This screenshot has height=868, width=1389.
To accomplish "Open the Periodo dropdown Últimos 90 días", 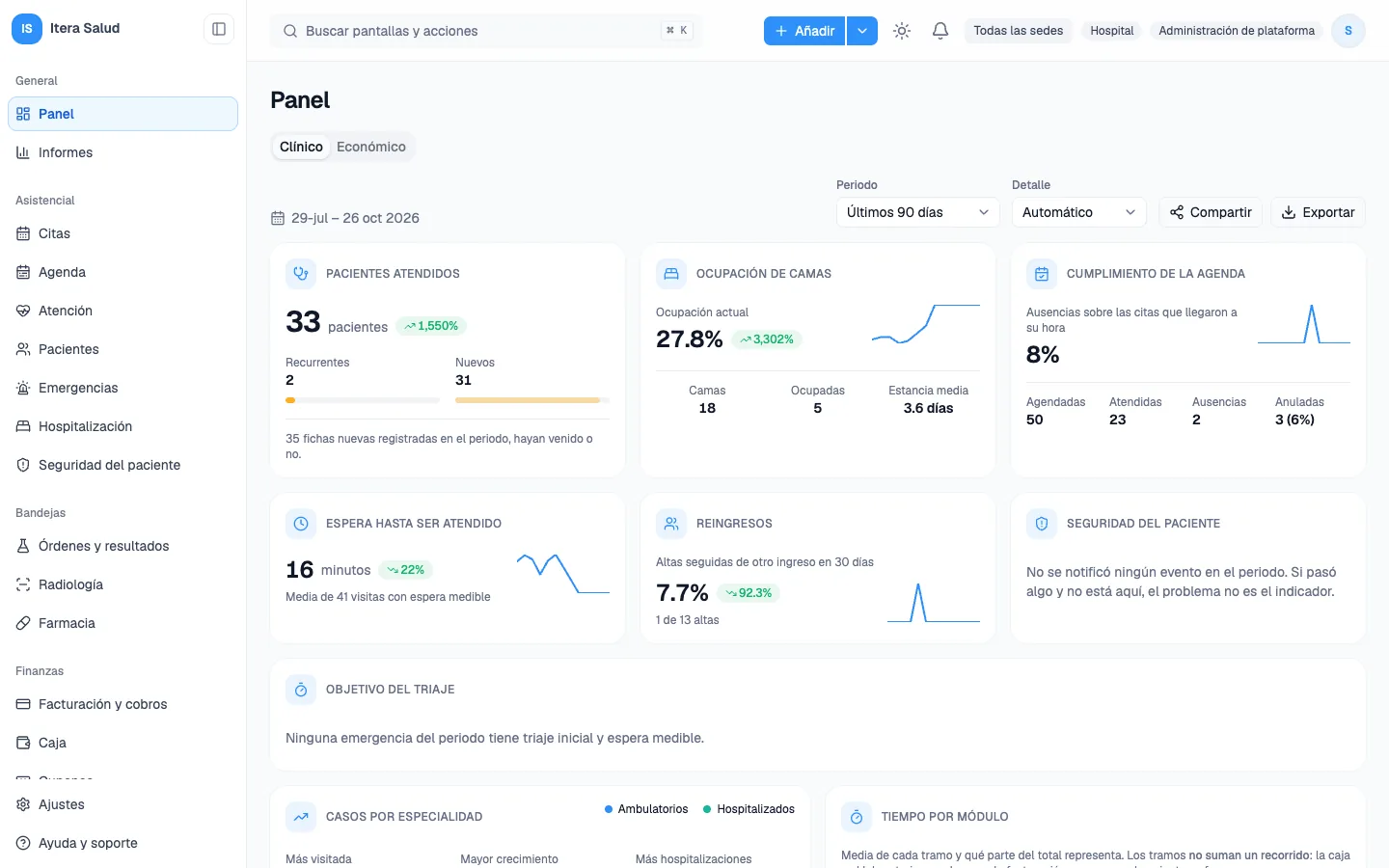I will click(918, 212).
